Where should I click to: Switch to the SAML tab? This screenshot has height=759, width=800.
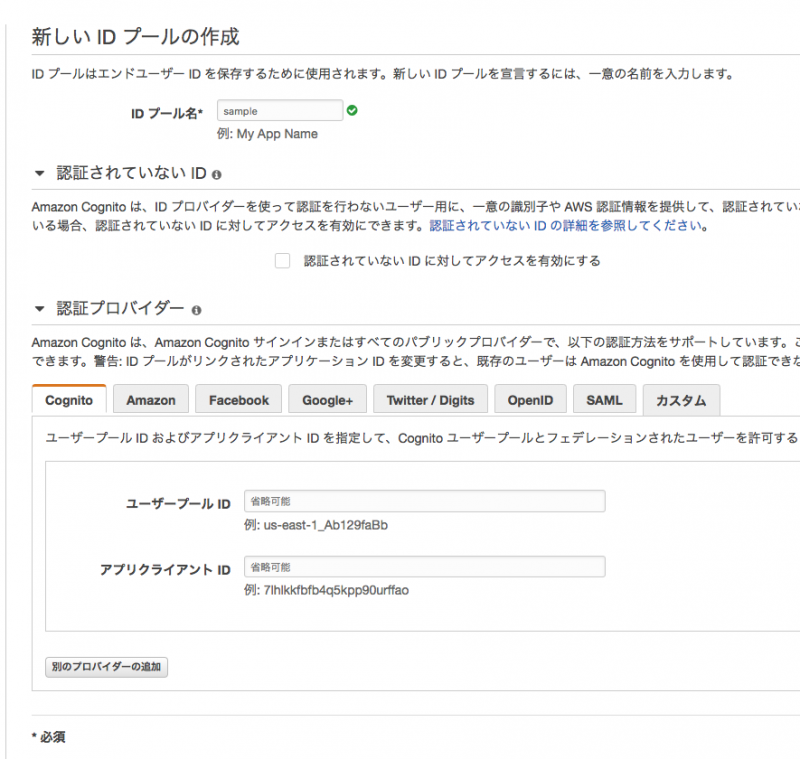coord(605,398)
